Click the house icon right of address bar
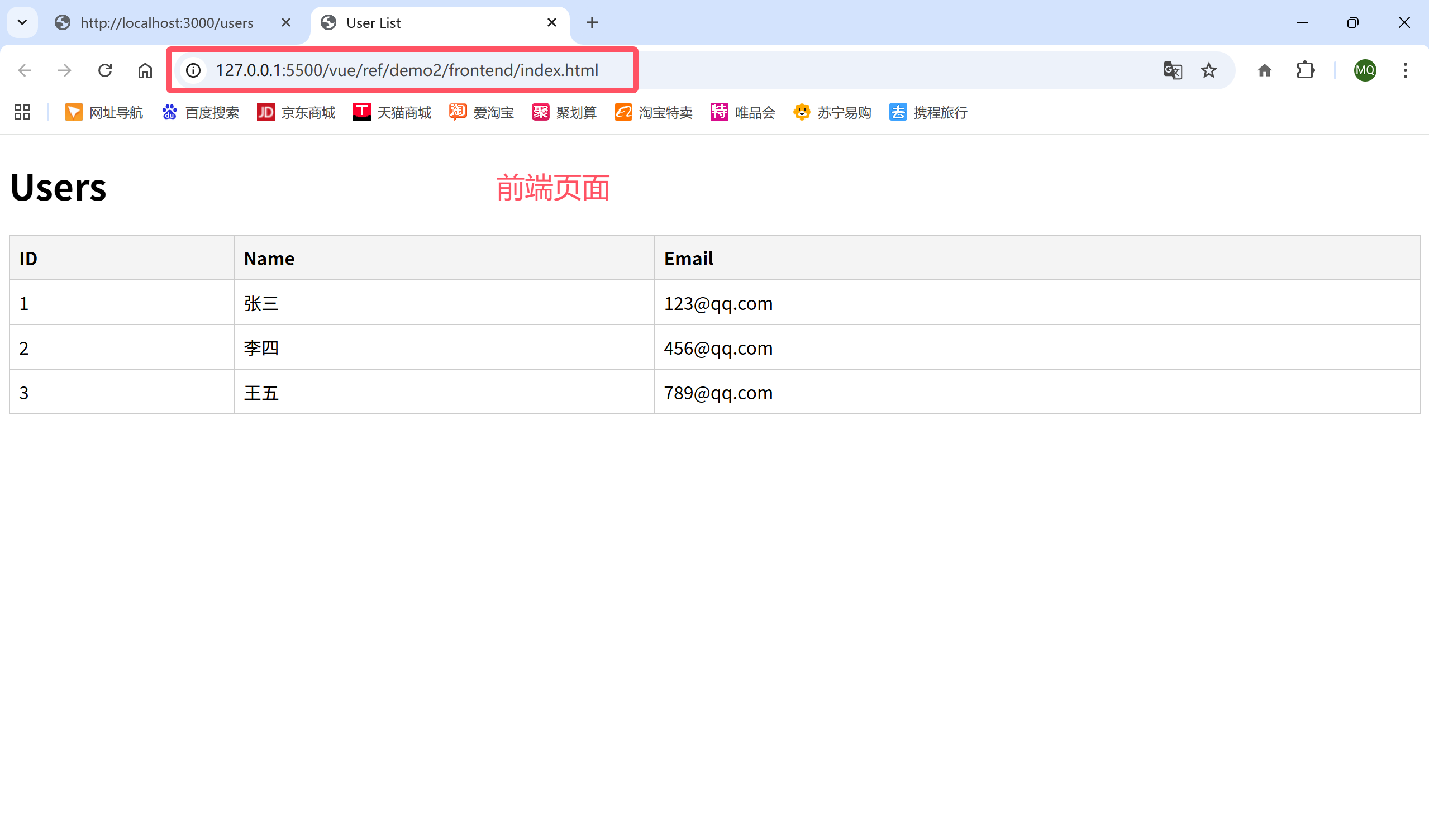Viewport: 1429px width, 840px height. click(1265, 70)
